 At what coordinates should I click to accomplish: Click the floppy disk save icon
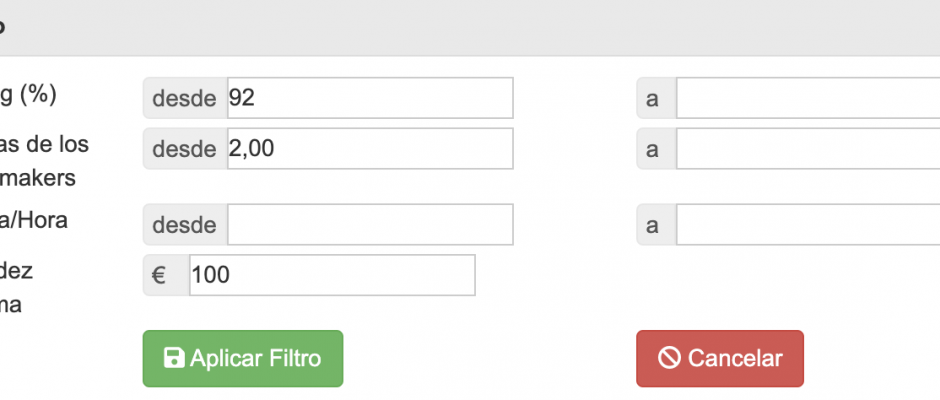[174, 358]
